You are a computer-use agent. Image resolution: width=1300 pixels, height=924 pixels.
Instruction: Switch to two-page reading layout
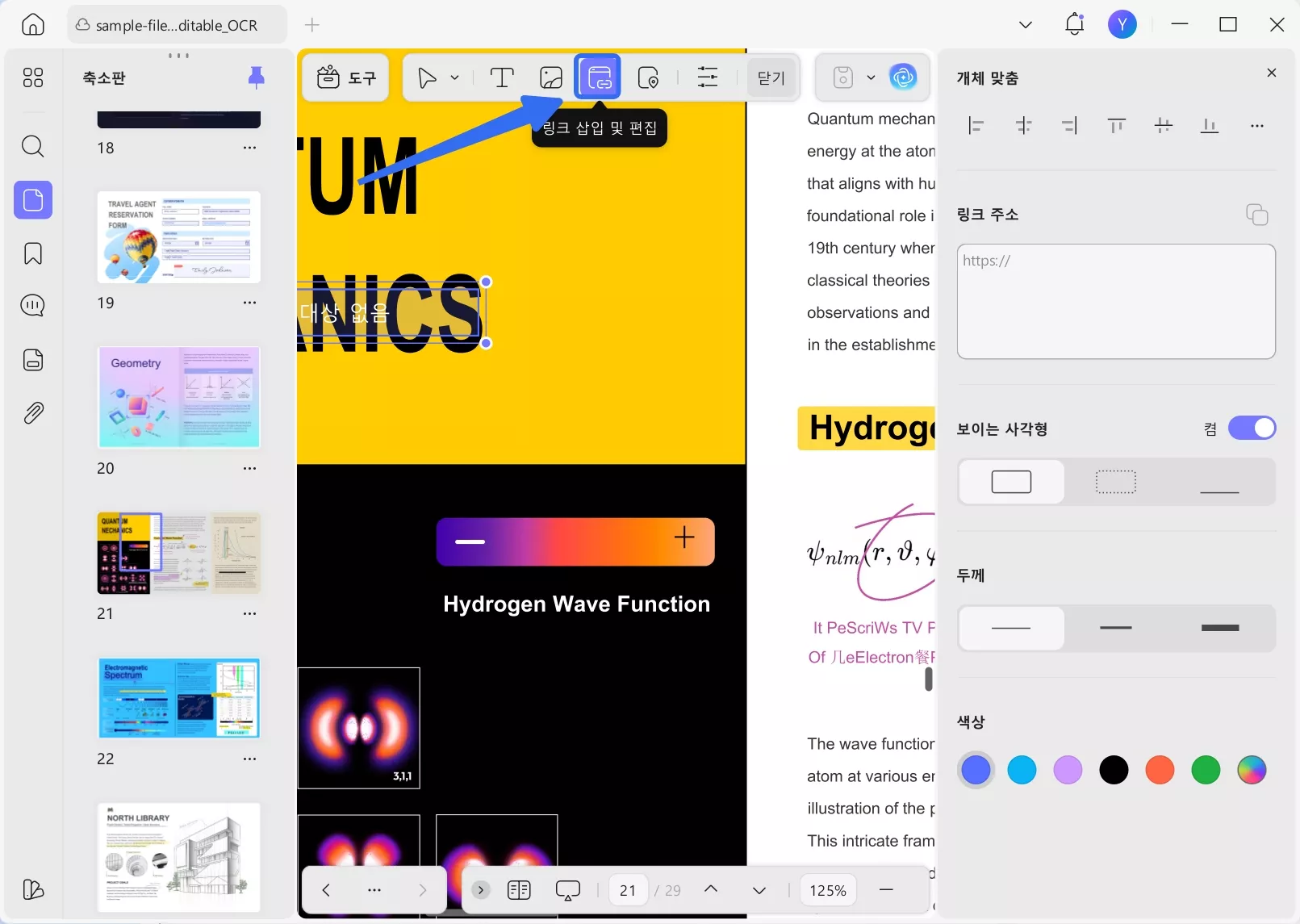(x=519, y=890)
